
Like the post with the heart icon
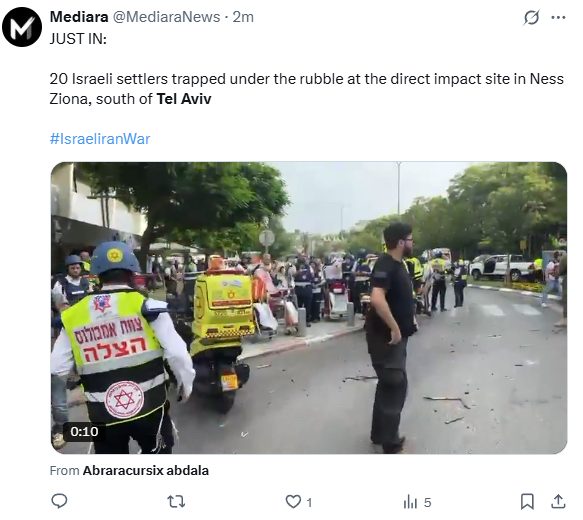(293, 502)
